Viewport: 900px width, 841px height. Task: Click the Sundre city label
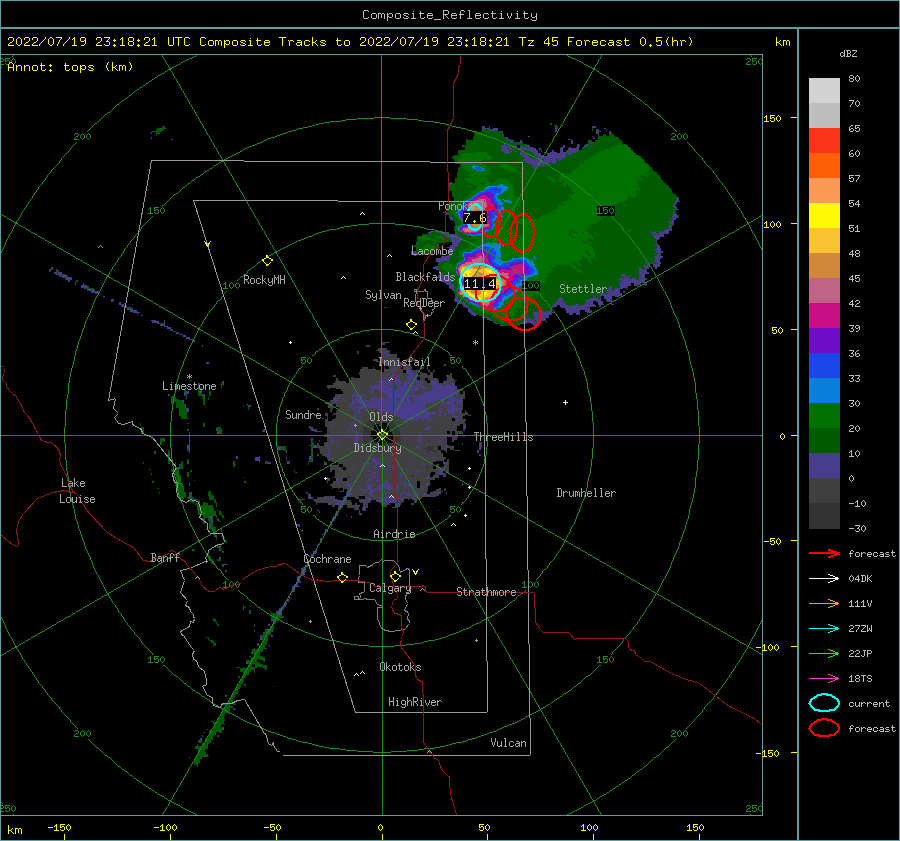tap(303, 414)
